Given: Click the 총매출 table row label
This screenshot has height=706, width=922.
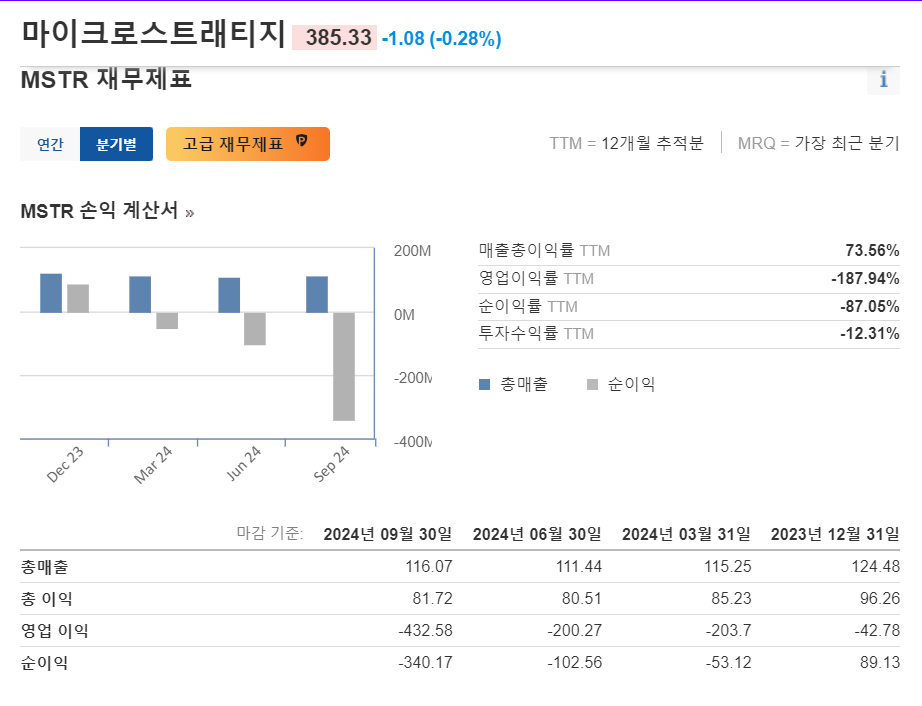Looking at the screenshot, I should coord(45,567).
